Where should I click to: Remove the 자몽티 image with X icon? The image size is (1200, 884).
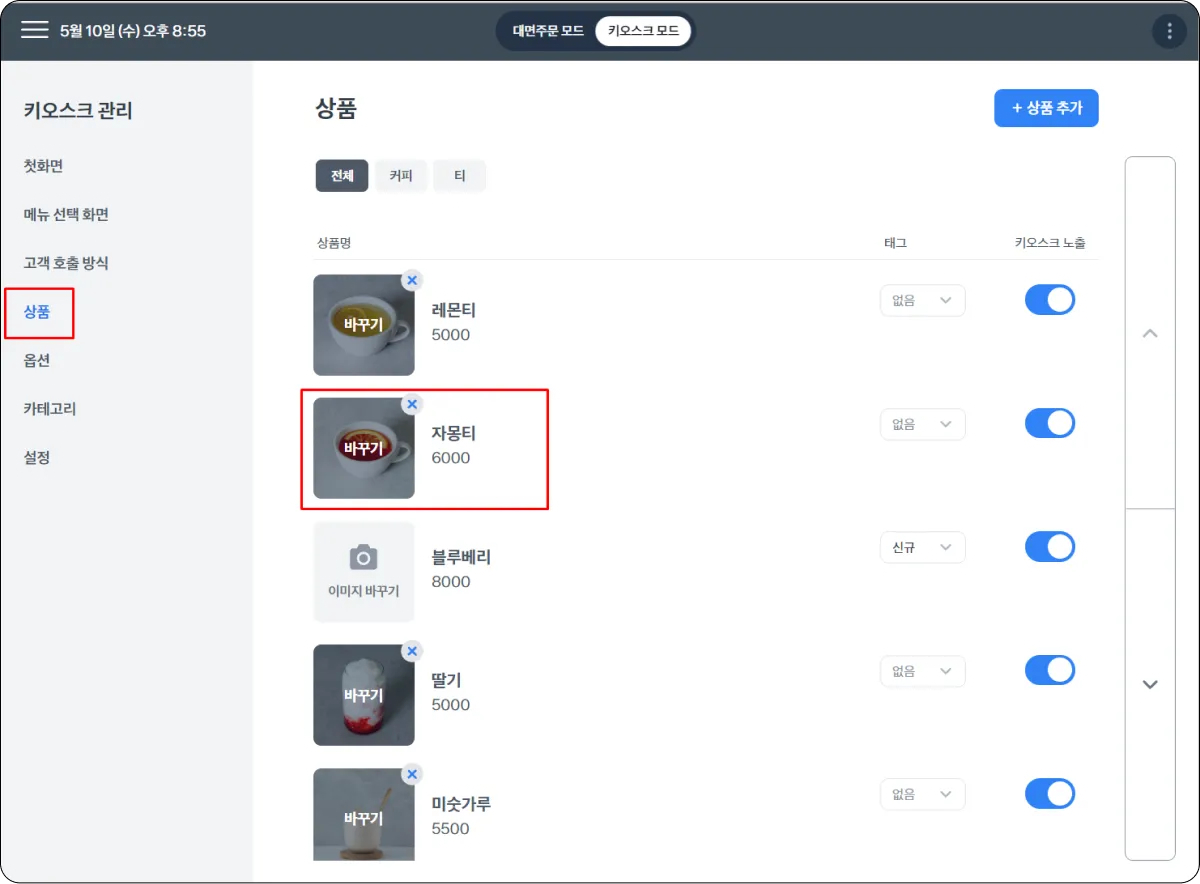tap(412, 404)
